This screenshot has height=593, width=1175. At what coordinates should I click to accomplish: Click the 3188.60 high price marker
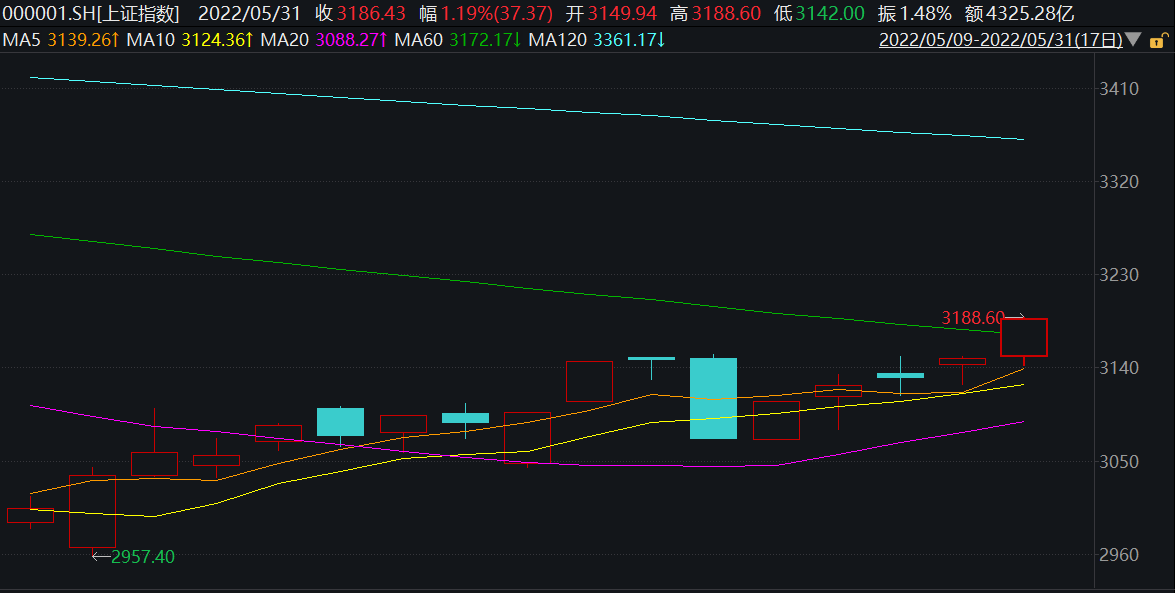pyautogui.click(x=972, y=317)
